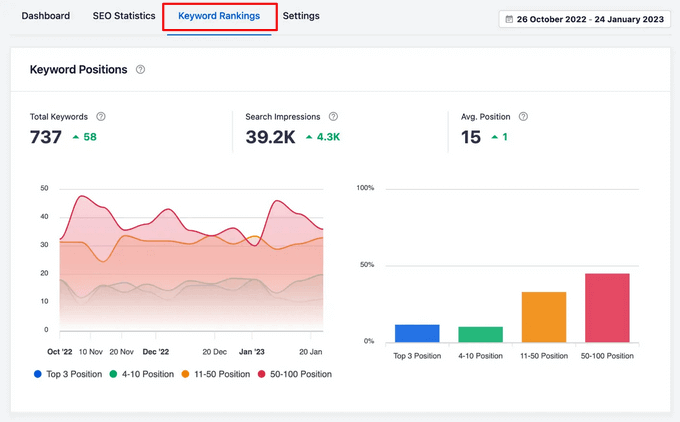The height and width of the screenshot is (422, 680).
Task: Click the Avg. Position help icon
Action: [523, 117]
